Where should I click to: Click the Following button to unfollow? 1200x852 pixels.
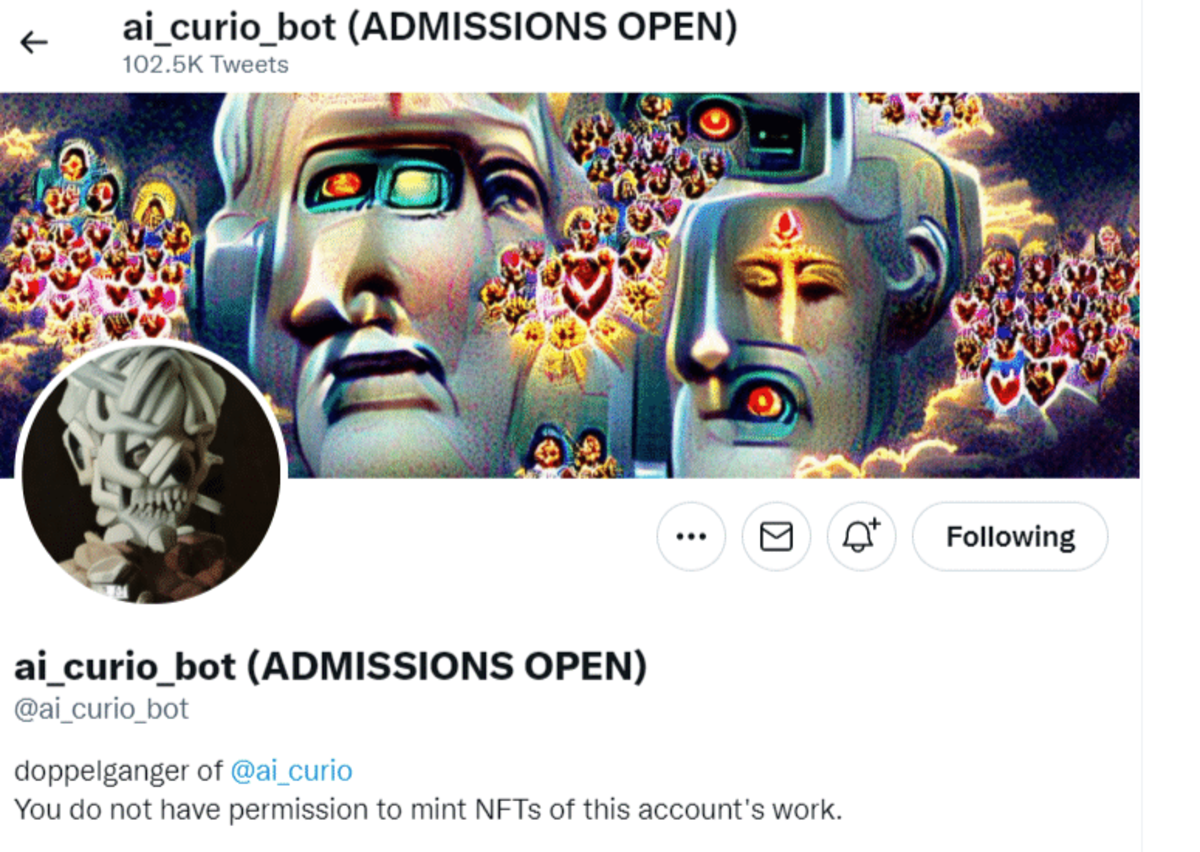coord(1010,537)
